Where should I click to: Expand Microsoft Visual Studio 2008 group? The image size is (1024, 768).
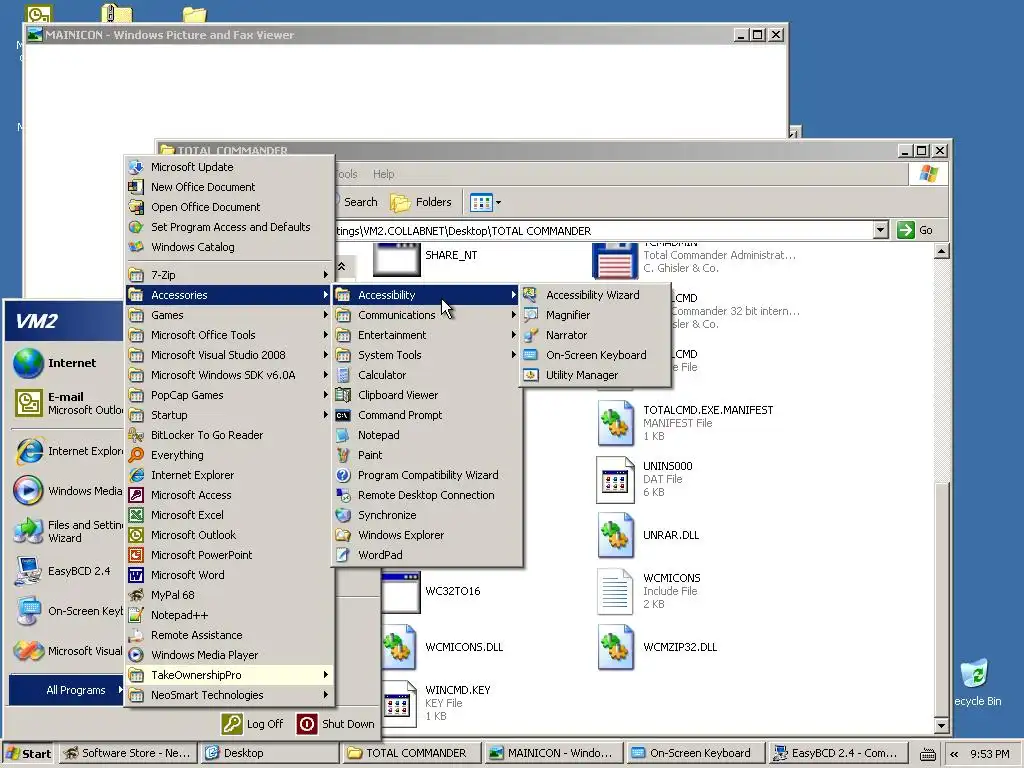229,355
